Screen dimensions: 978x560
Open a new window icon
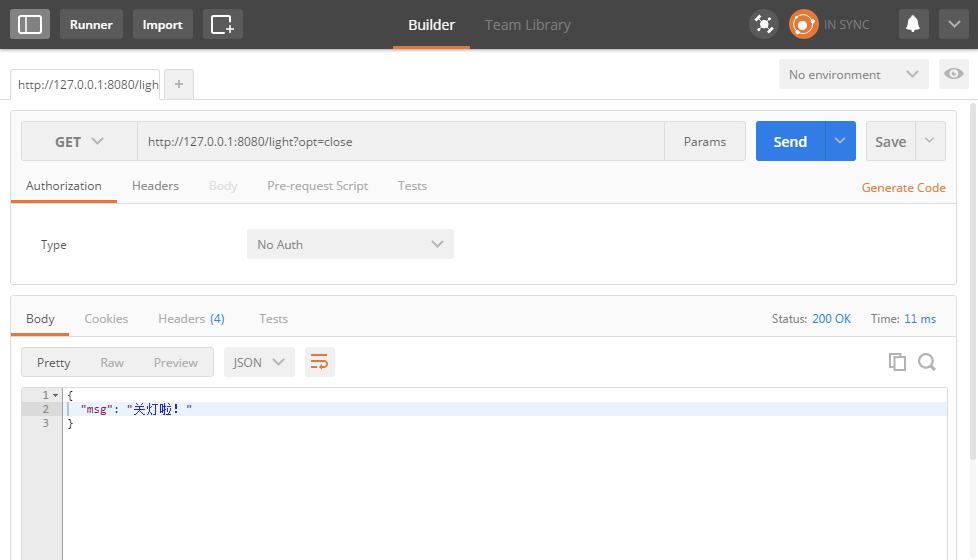click(x=222, y=24)
